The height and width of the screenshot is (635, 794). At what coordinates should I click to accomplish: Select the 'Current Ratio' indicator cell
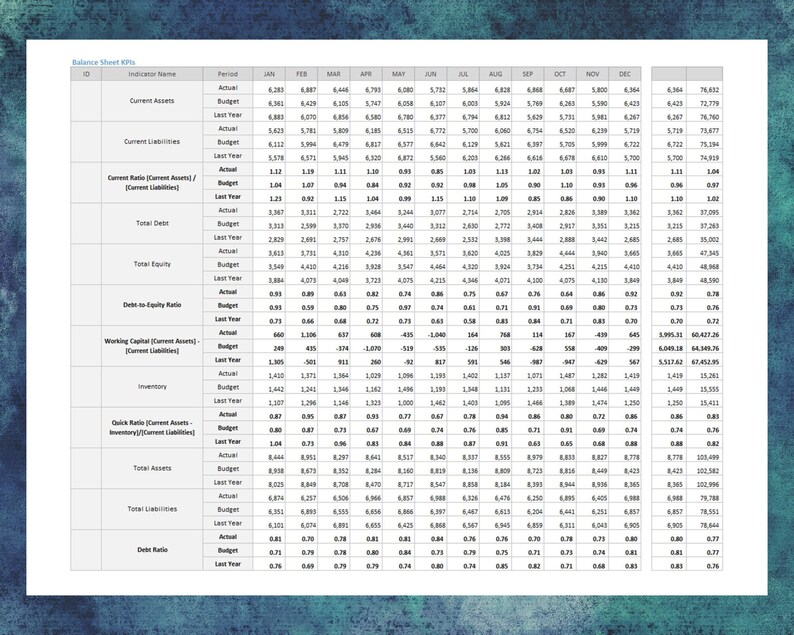click(x=152, y=183)
